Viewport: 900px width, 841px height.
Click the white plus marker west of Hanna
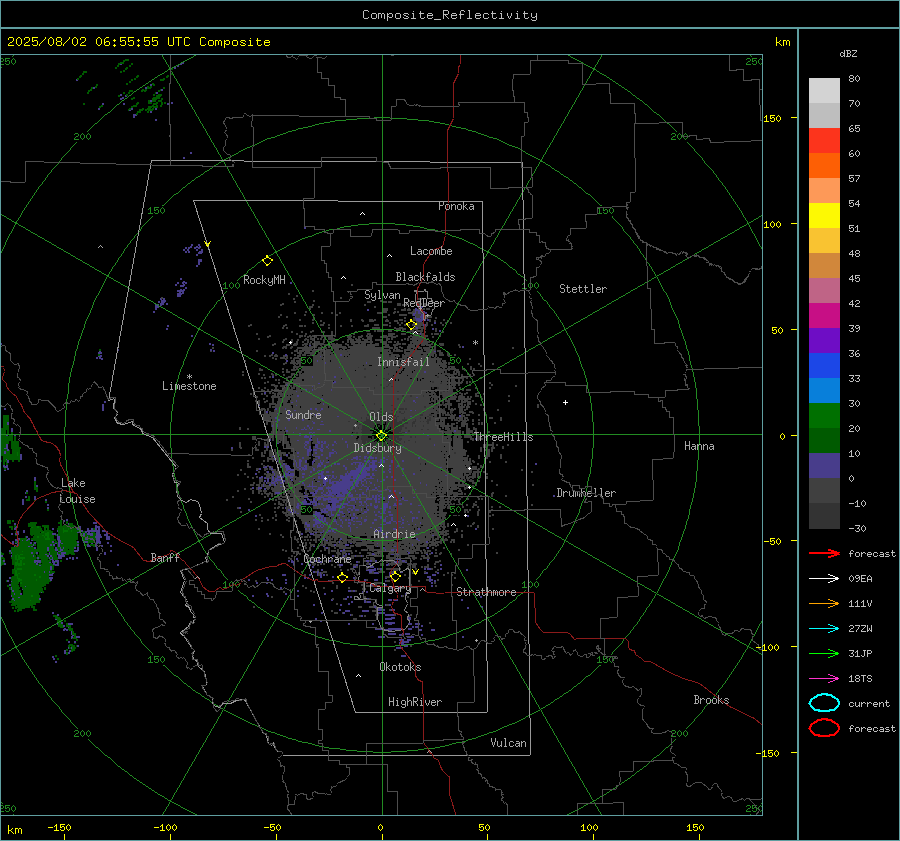click(x=565, y=402)
